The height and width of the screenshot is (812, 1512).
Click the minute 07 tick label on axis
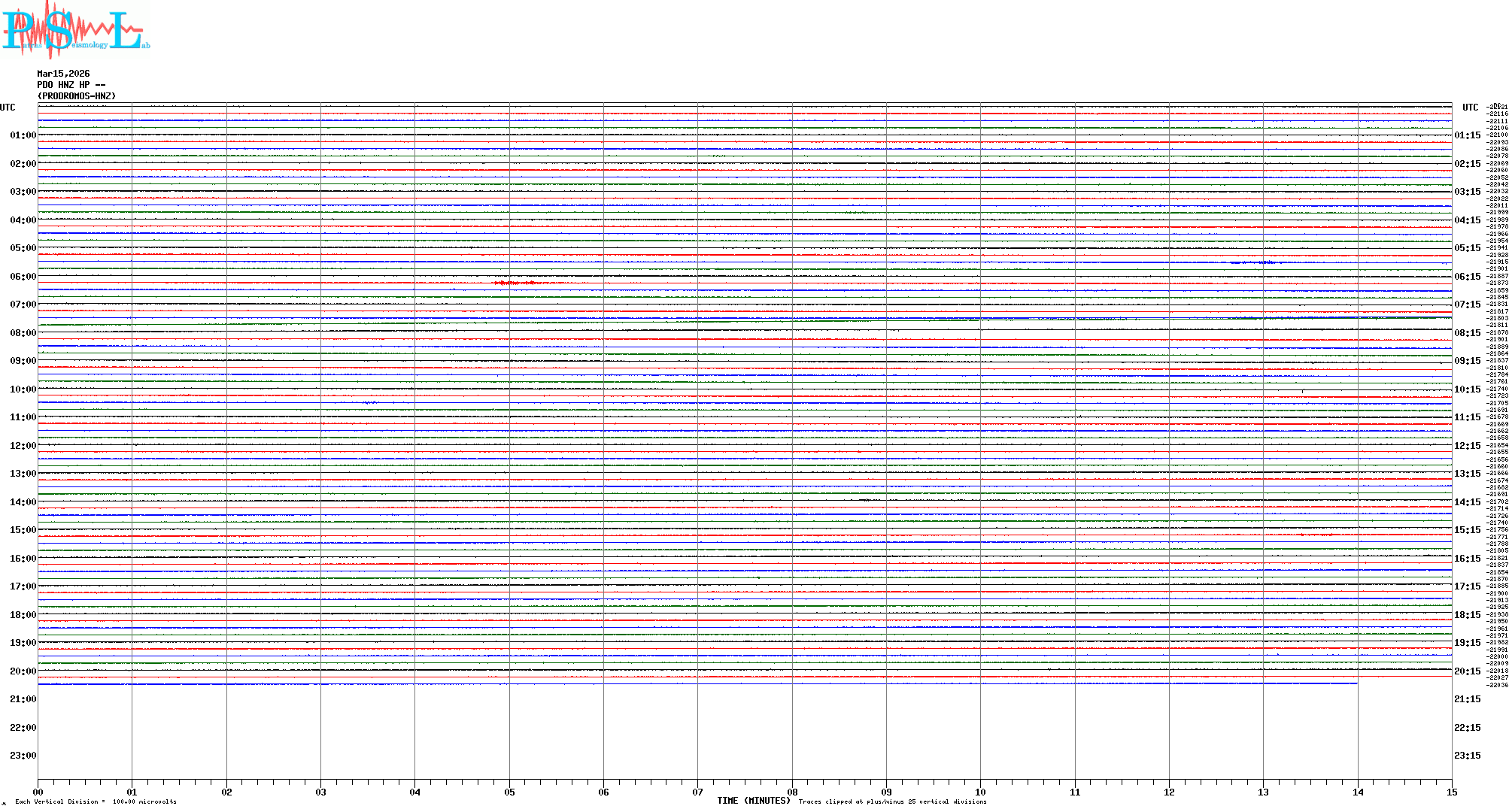[x=697, y=792]
